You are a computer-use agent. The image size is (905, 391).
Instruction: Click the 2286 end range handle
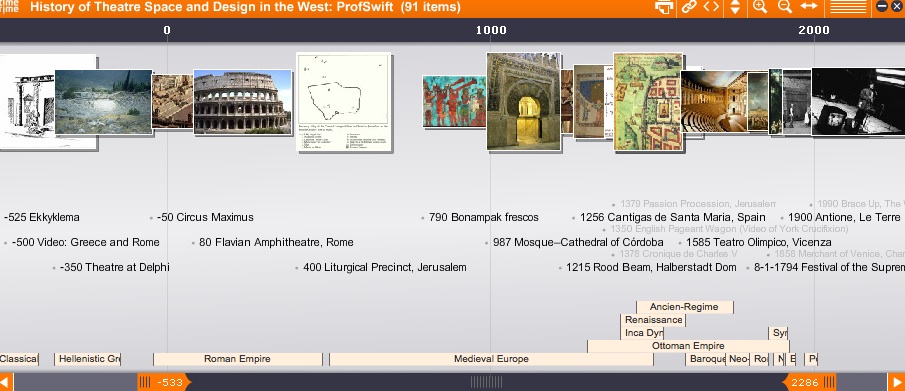tap(810, 382)
